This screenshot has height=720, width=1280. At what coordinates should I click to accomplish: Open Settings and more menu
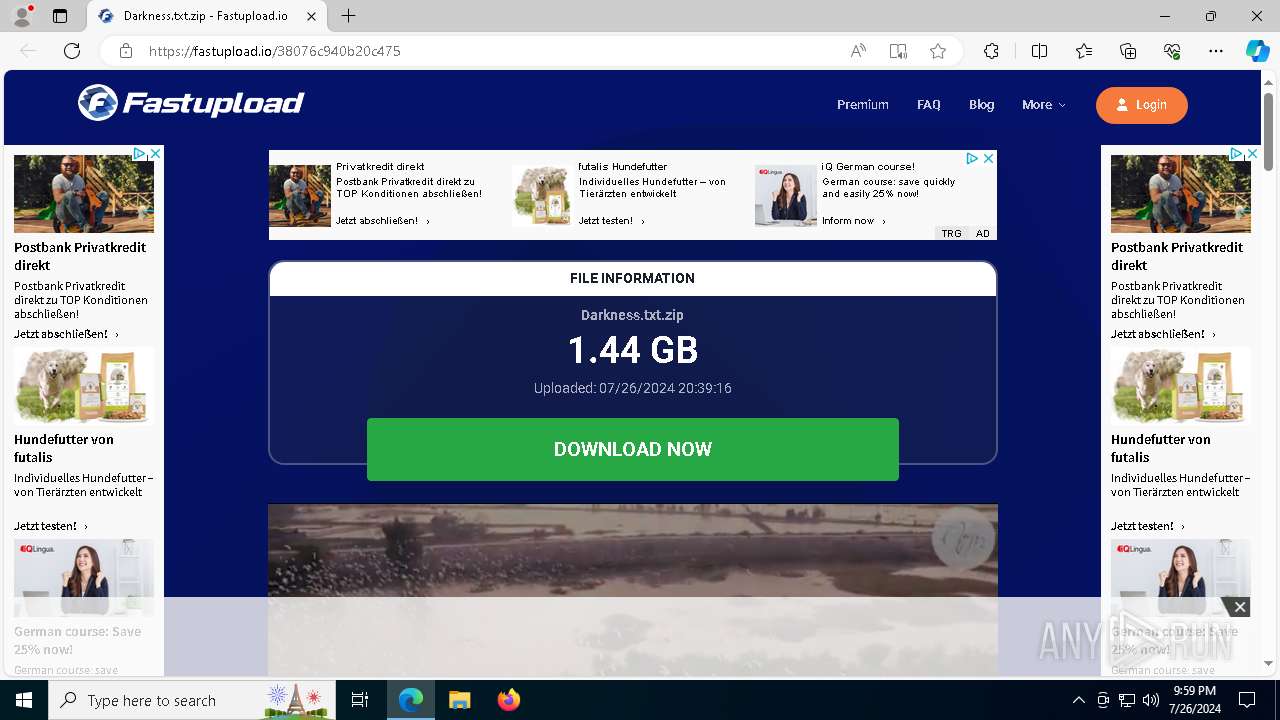click(1216, 51)
